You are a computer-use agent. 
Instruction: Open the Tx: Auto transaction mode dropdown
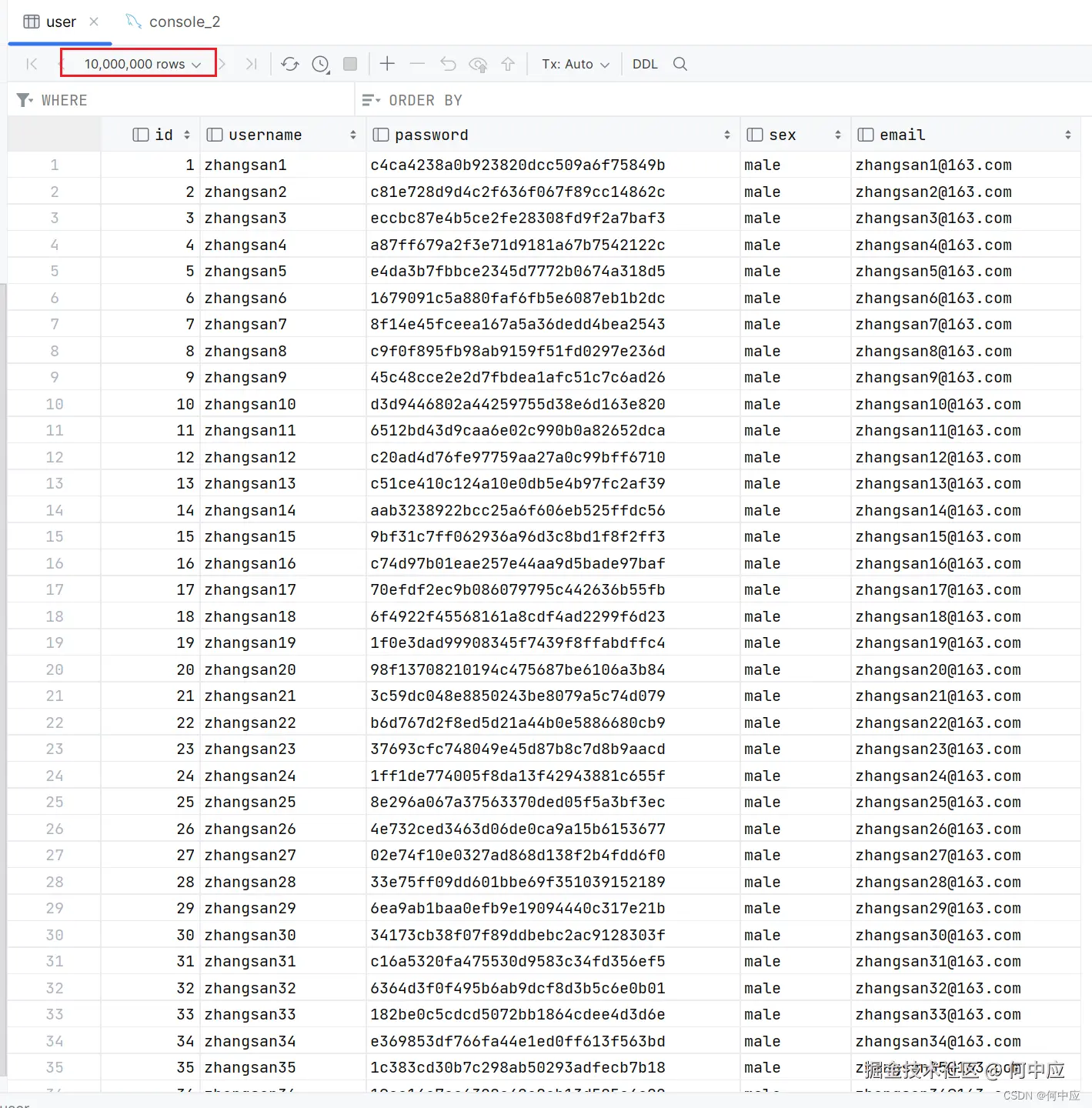[x=576, y=64]
